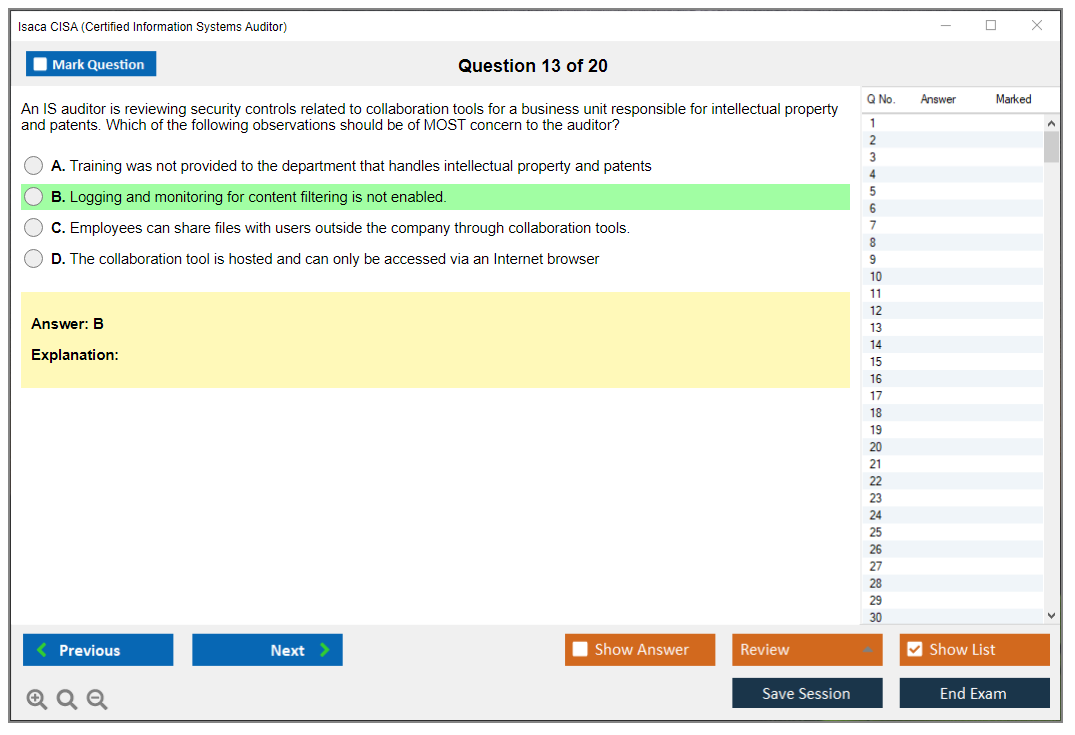Go to the Next question
Image resolution: width=1075 pixels, height=735 pixels.
[x=267, y=650]
